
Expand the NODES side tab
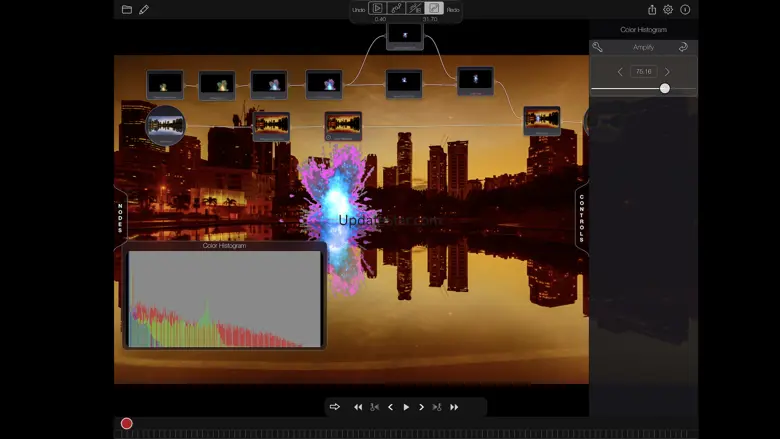(120, 218)
